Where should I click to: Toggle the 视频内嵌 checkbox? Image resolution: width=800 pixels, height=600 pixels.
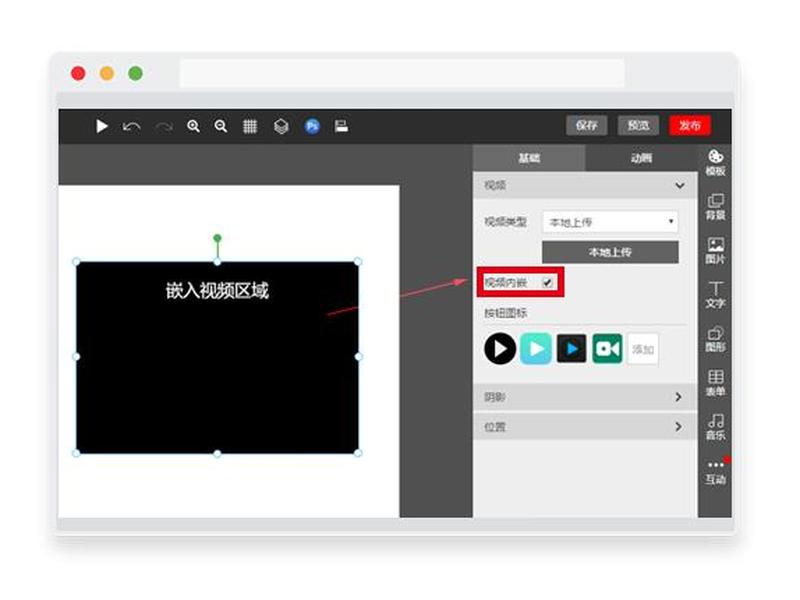tap(547, 282)
